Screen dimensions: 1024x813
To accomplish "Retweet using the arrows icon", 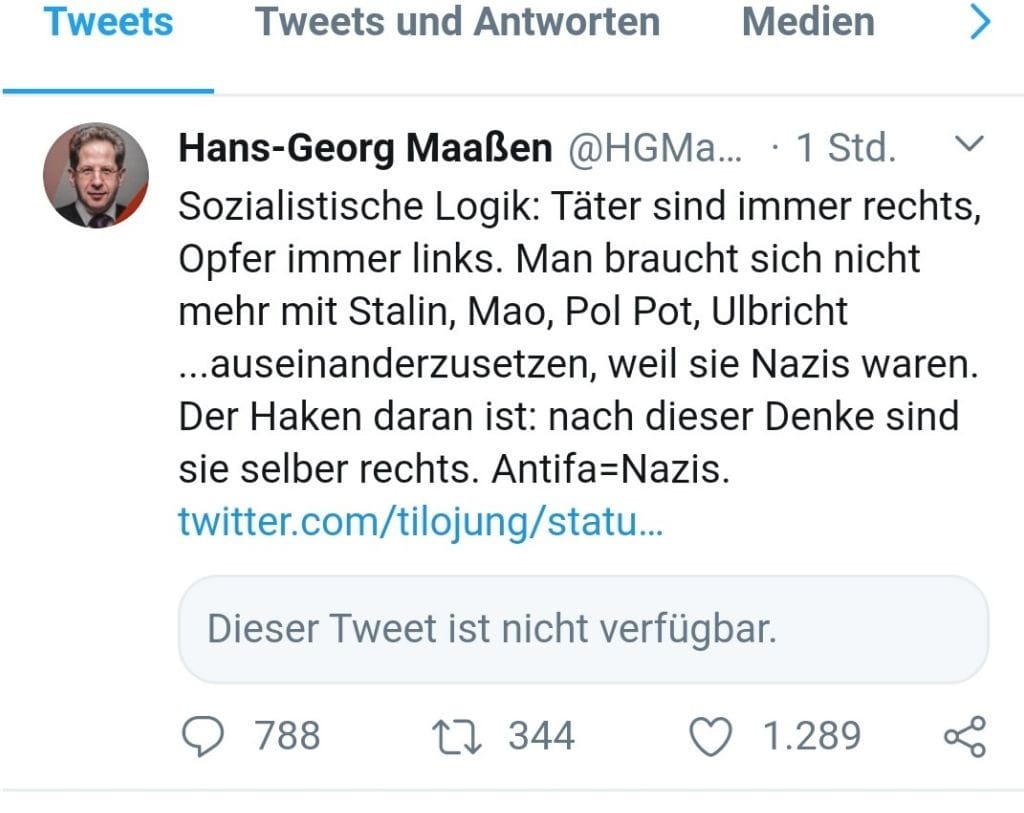I will tap(456, 737).
